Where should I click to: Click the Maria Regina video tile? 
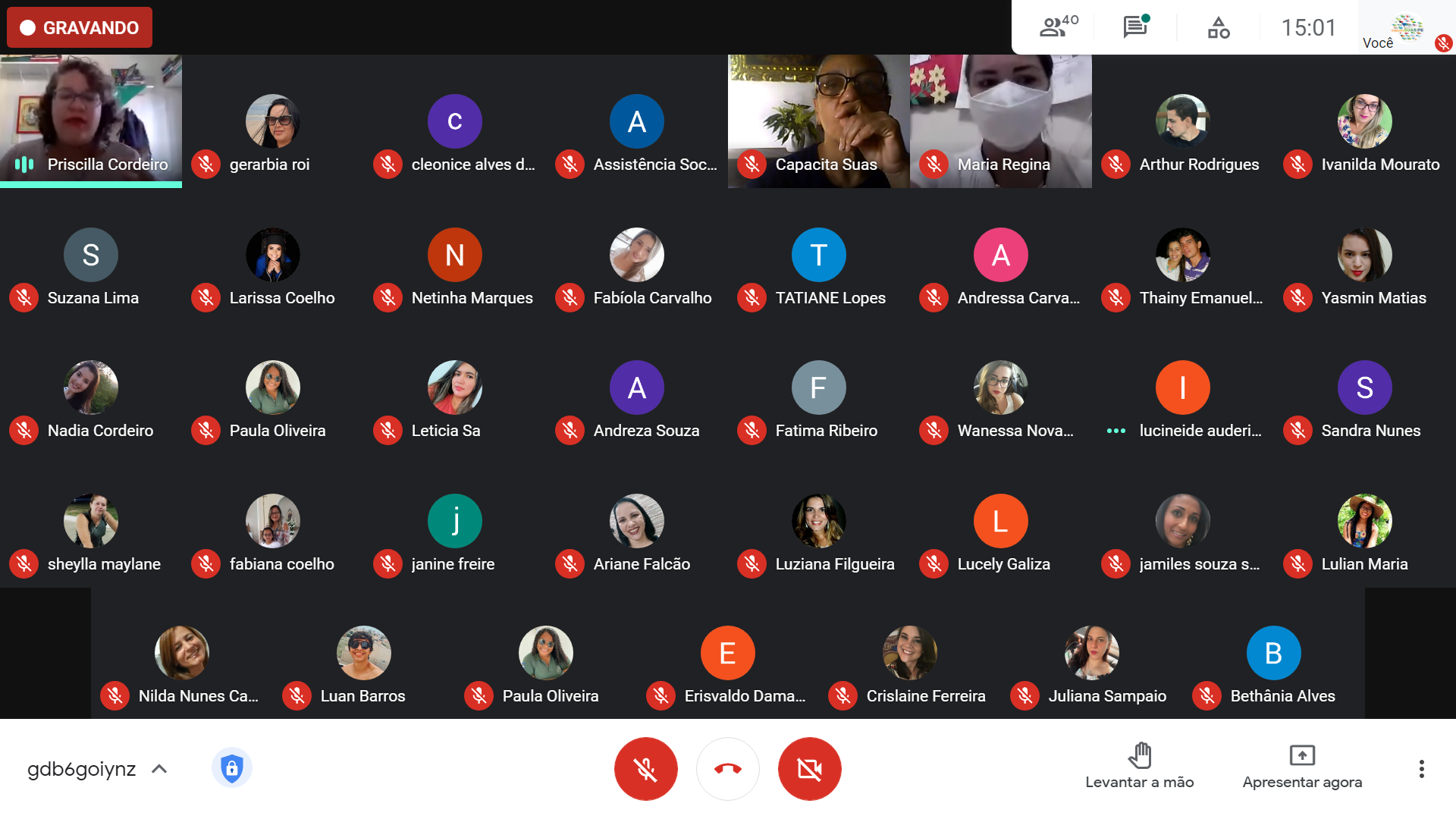[x=1000, y=114]
